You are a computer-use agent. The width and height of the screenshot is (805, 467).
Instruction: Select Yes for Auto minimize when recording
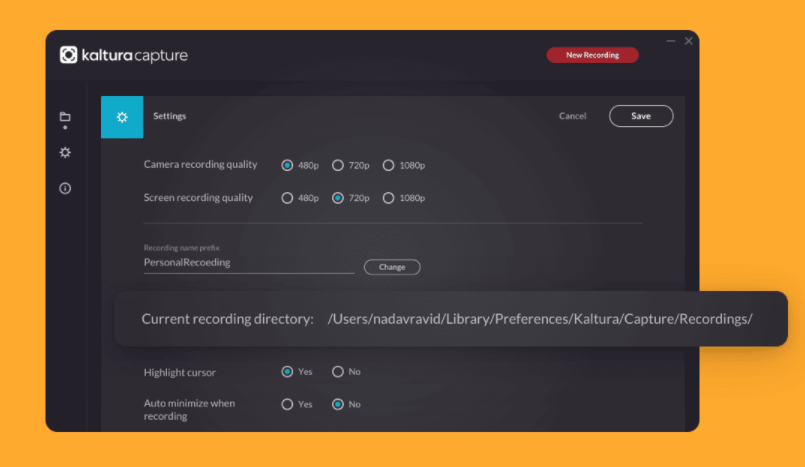click(287, 404)
